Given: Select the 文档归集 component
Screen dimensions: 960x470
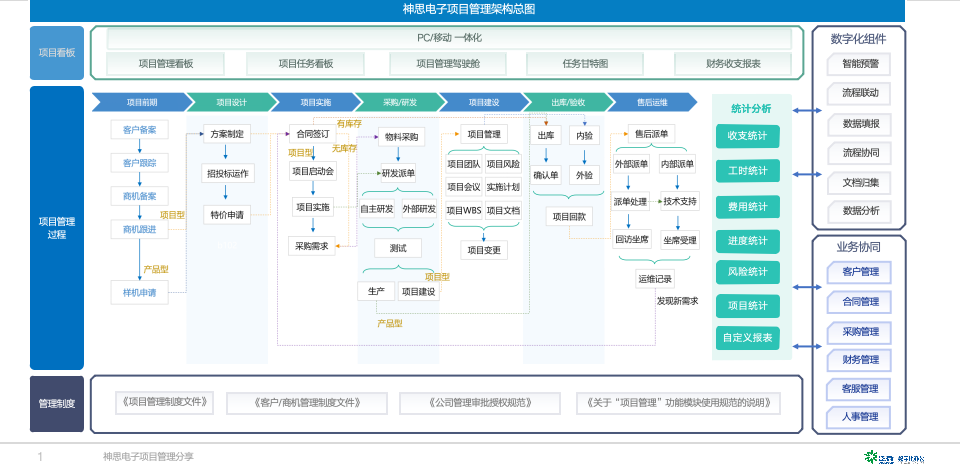Looking at the screenshot, I should click(860, 182).
